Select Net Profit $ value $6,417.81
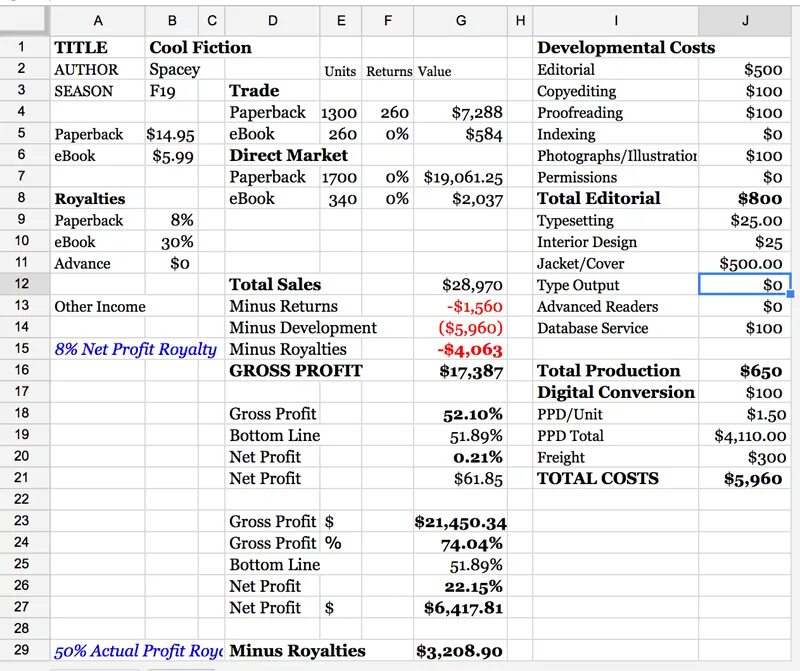 pyautogui.click(x=460, y=608)
